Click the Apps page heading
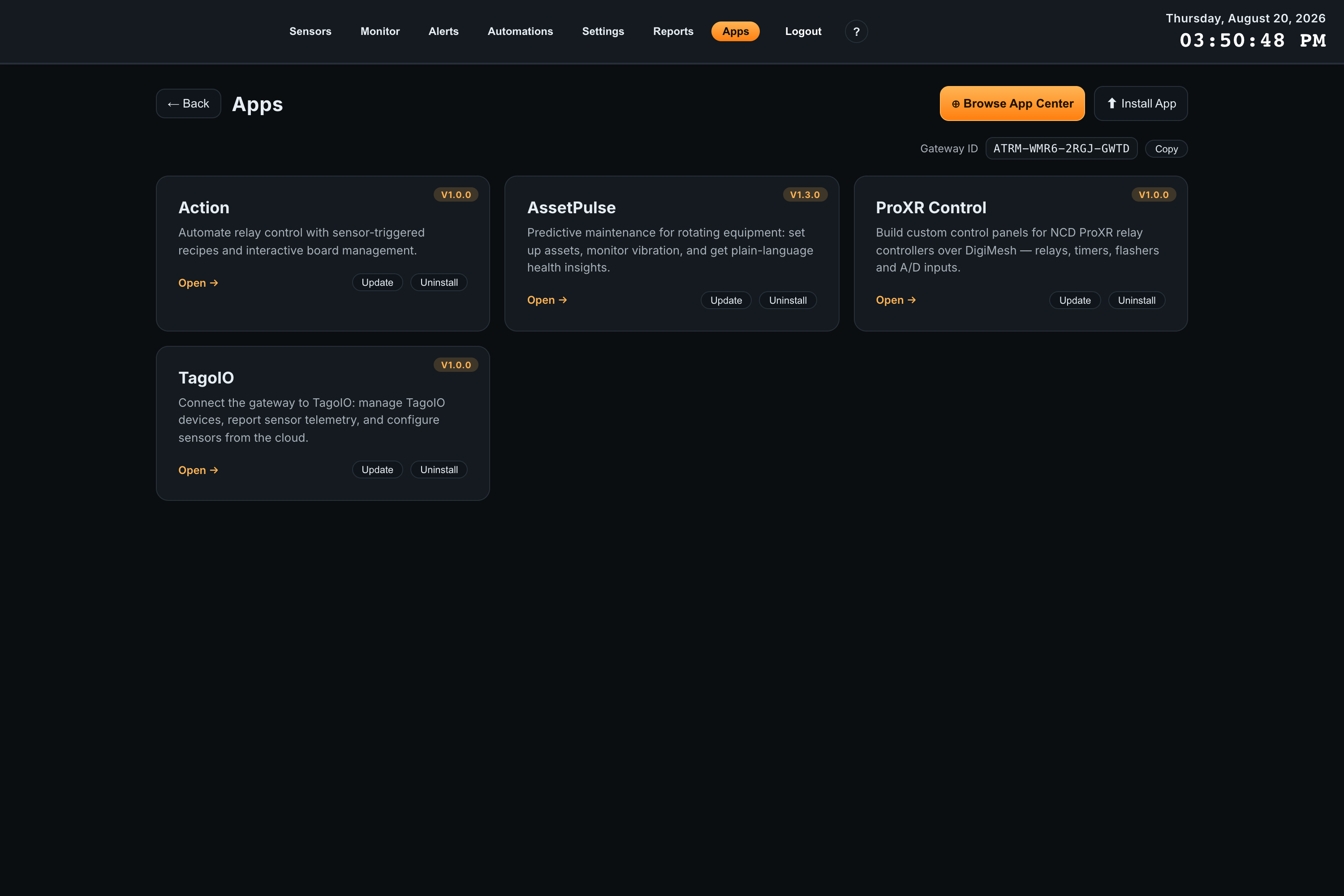The width and height of the screenshot is (1344, 896). pyautogui.click(x=257, y=104)
